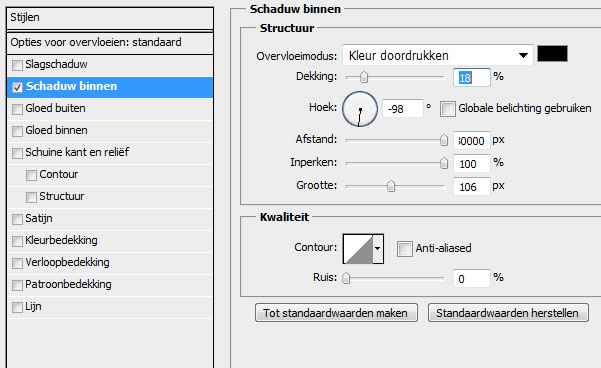The image size is (601, 368).
Task: Click the Ruis slider handle
Action: 346,278
